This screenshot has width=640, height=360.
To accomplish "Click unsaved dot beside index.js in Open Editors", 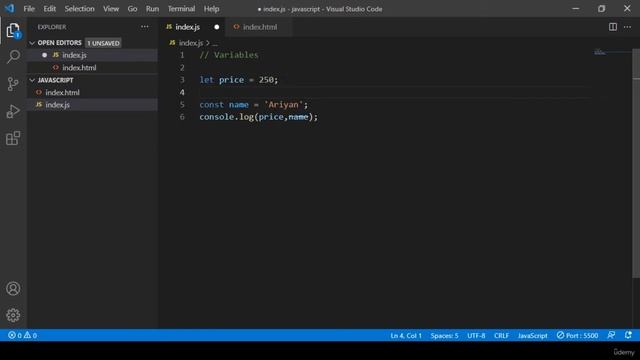I will click(44, 55).
